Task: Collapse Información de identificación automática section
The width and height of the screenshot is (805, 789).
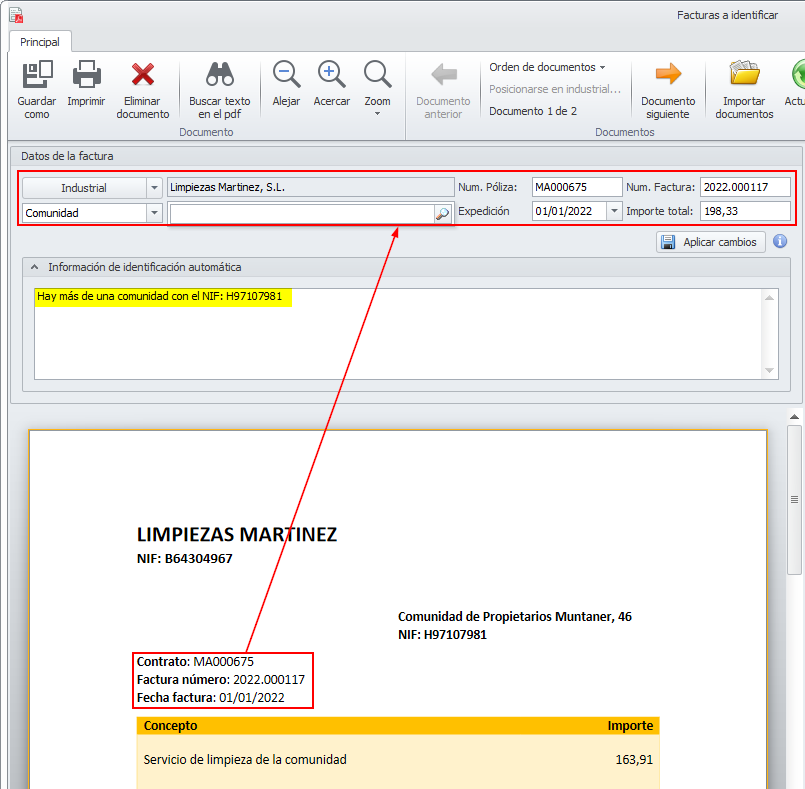Action: tap(35, 267)
